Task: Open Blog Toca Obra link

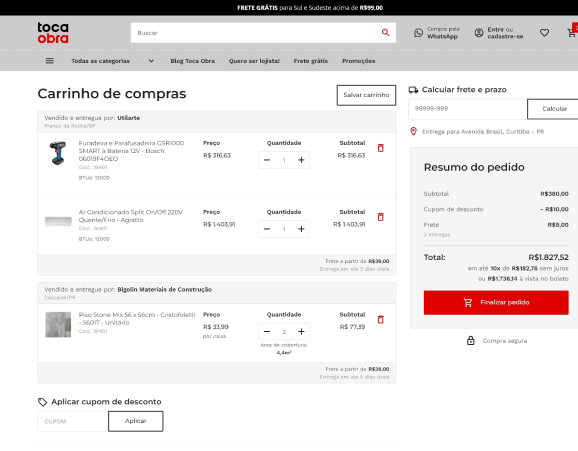Action: click(x=192, y=61)
